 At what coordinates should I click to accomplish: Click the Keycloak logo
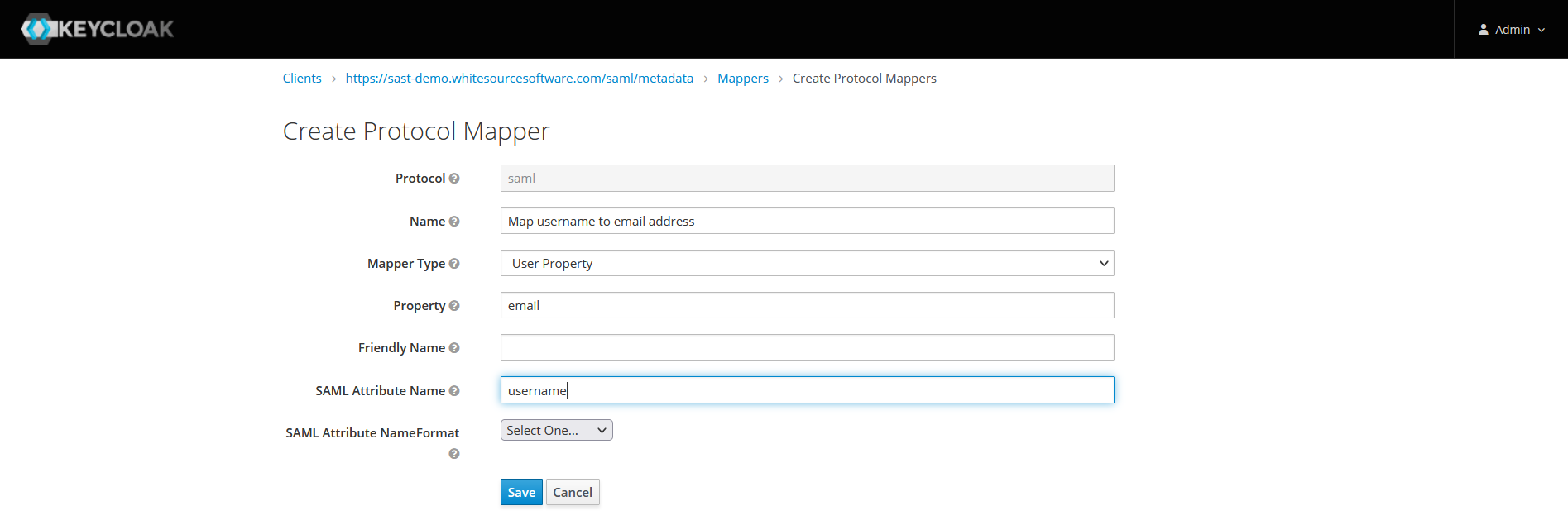97,29
